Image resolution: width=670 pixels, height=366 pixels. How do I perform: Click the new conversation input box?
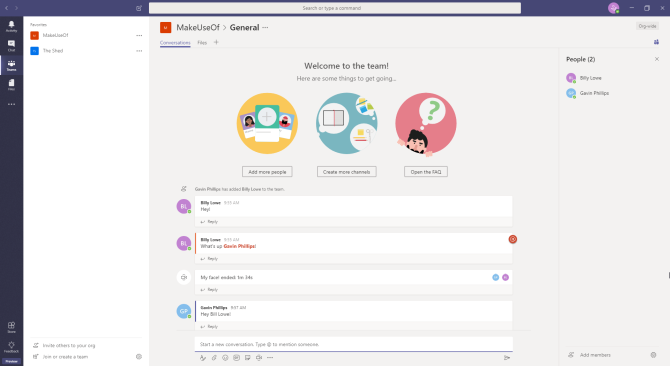353,344
